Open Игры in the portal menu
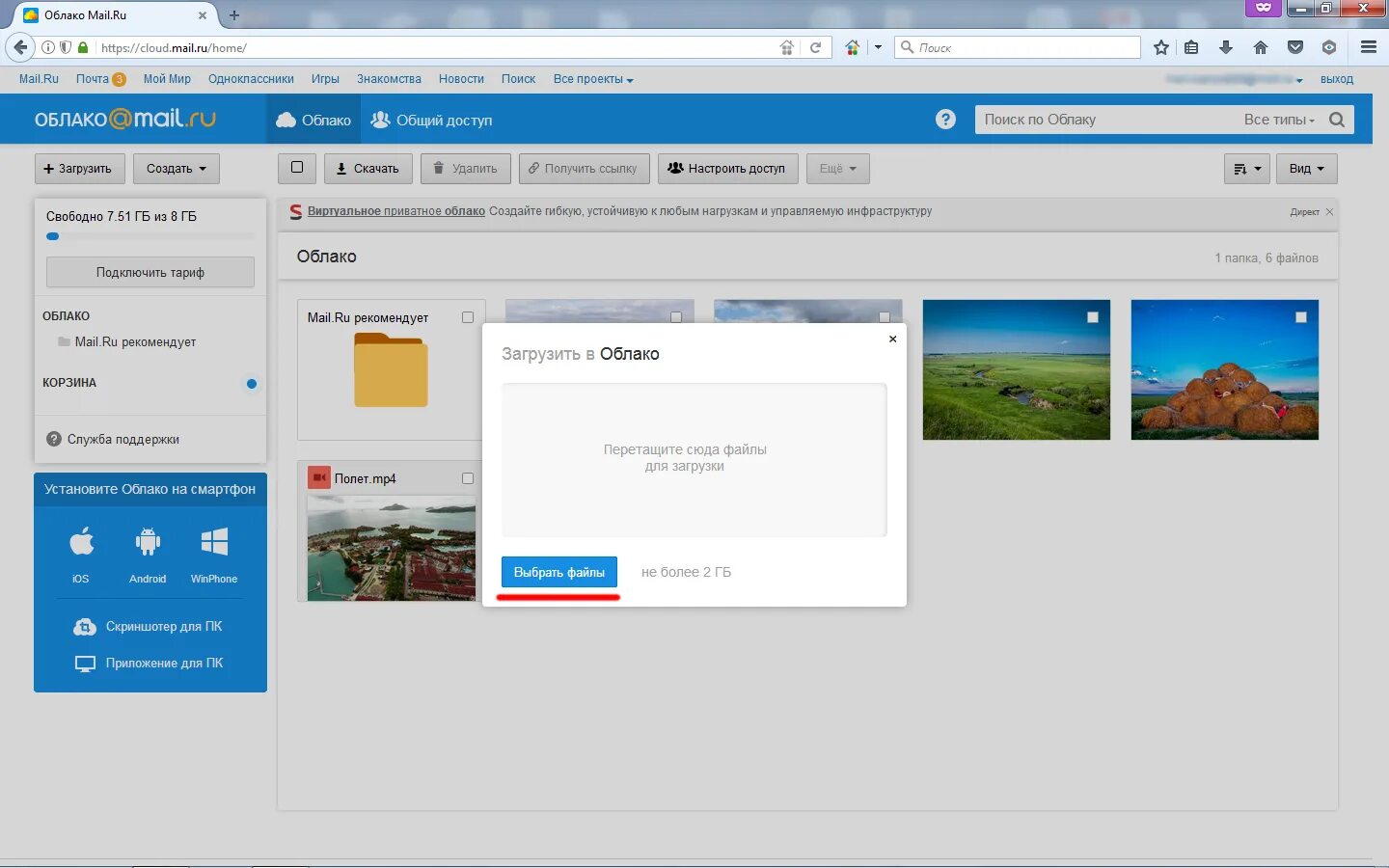The width and height of the screenshot is (1389, 868). [325, 79]
